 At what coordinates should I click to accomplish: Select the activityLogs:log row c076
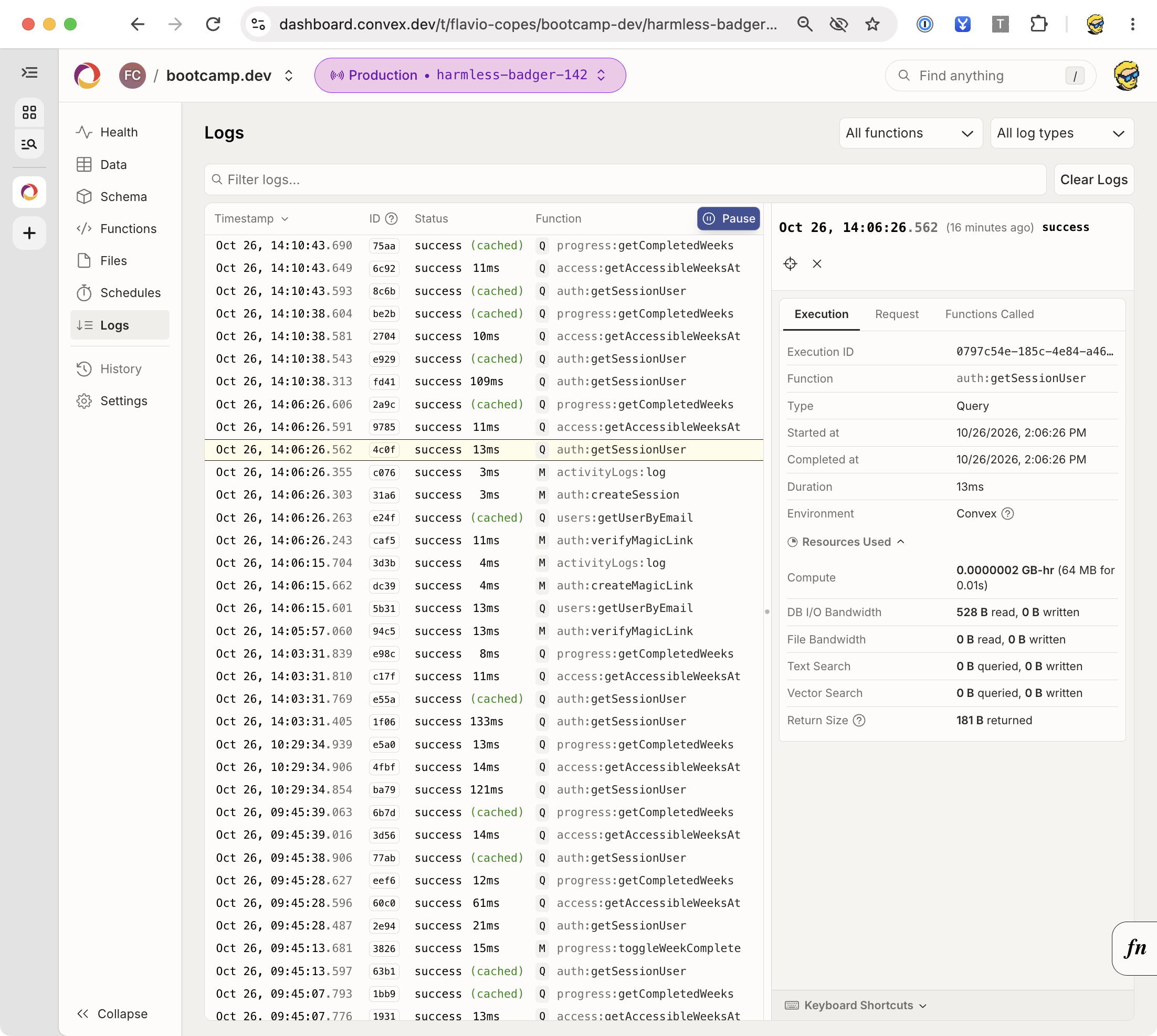pyautogui.click(x=483, y=472)
